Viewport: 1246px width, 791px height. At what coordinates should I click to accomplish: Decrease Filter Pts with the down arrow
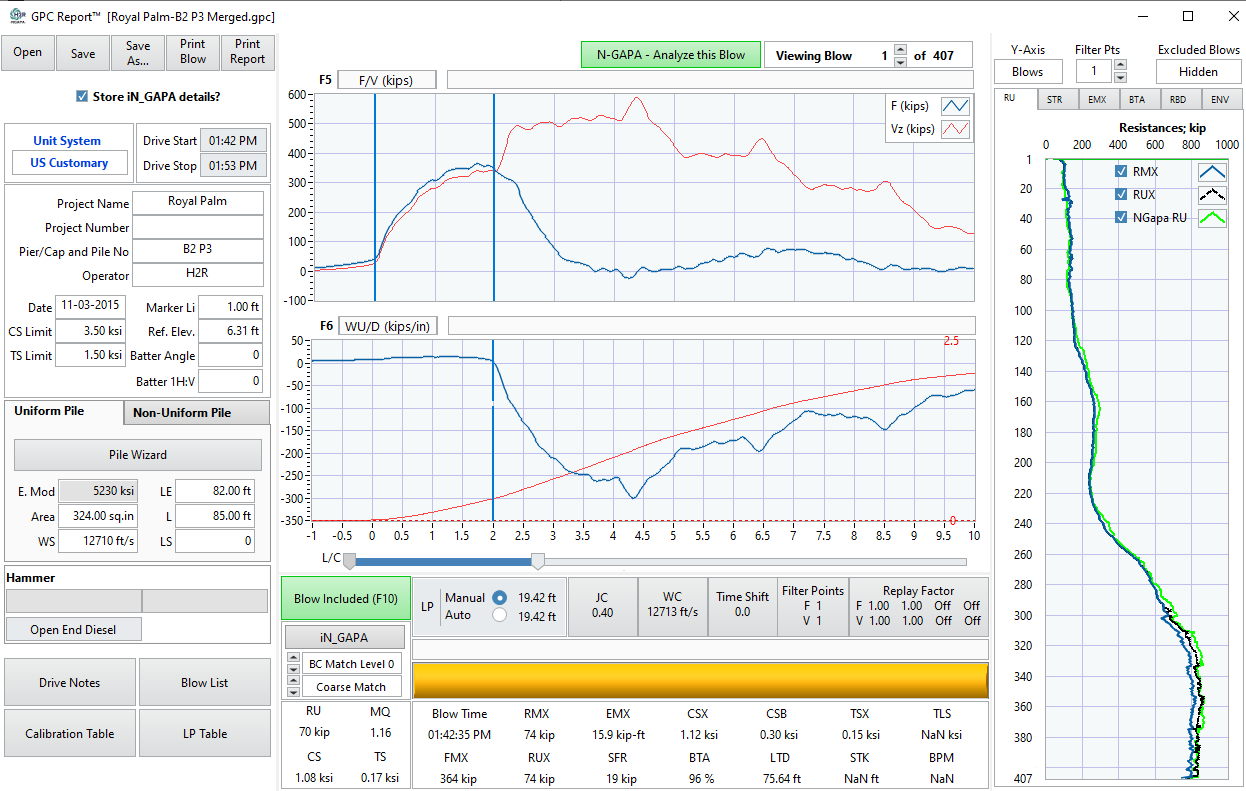coord(1120,77)
